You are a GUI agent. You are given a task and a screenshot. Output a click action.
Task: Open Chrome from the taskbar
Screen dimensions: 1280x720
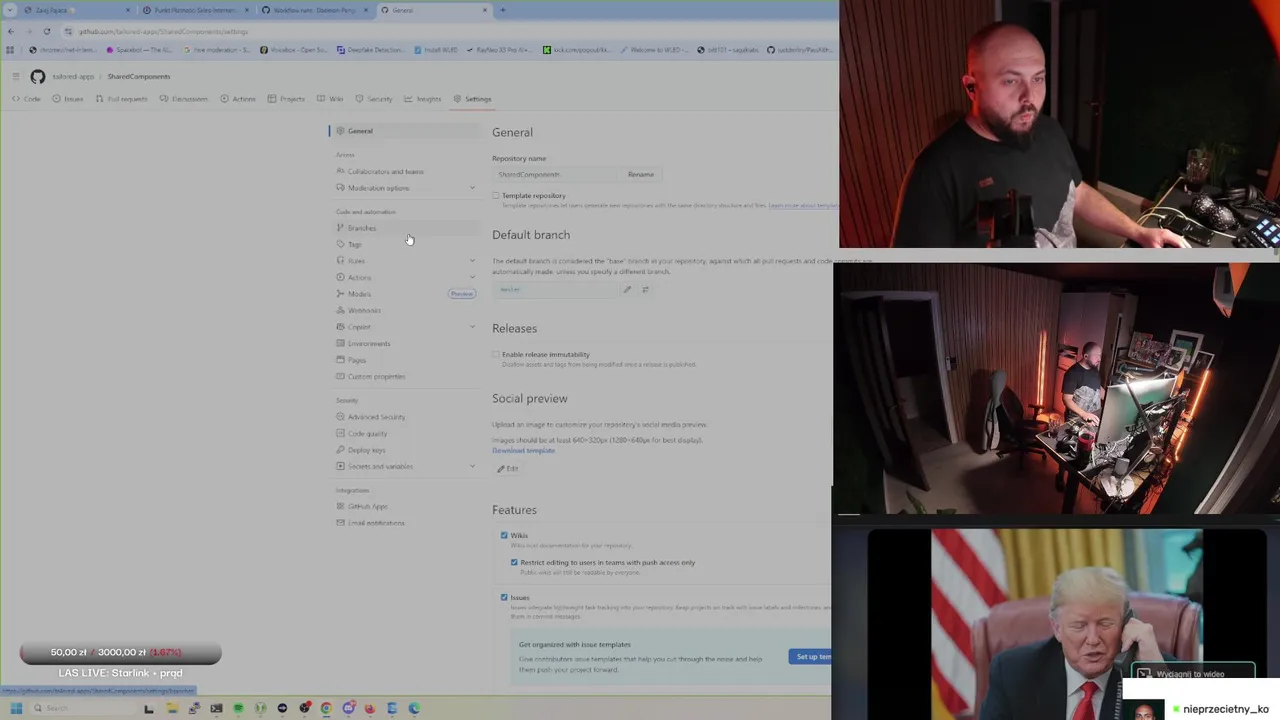click(326, 708)
